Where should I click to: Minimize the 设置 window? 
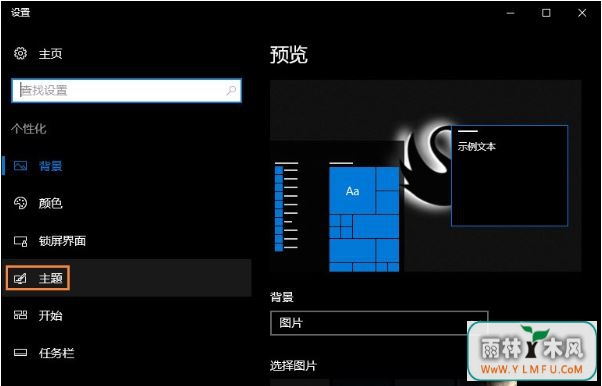pos(510,13)
